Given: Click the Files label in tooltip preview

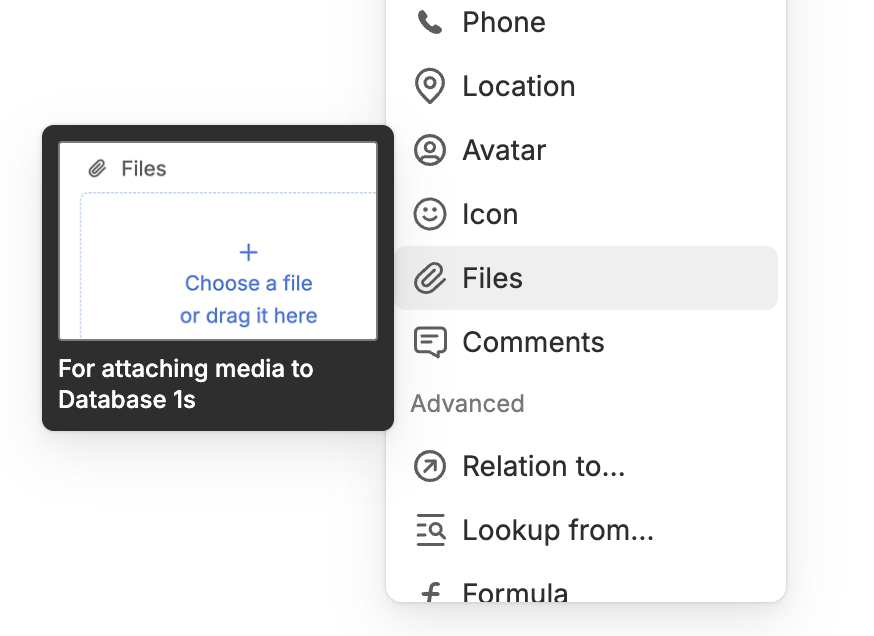Looking at the screenshot, I should 144,168.
